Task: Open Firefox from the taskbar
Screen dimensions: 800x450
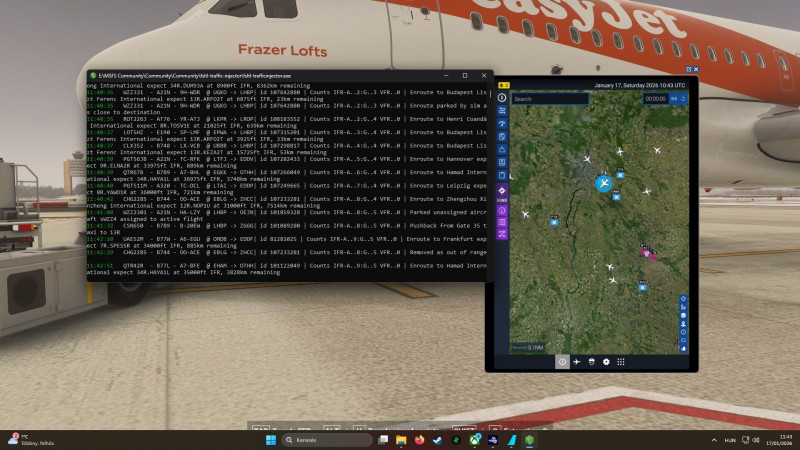Action: point(419,440)
